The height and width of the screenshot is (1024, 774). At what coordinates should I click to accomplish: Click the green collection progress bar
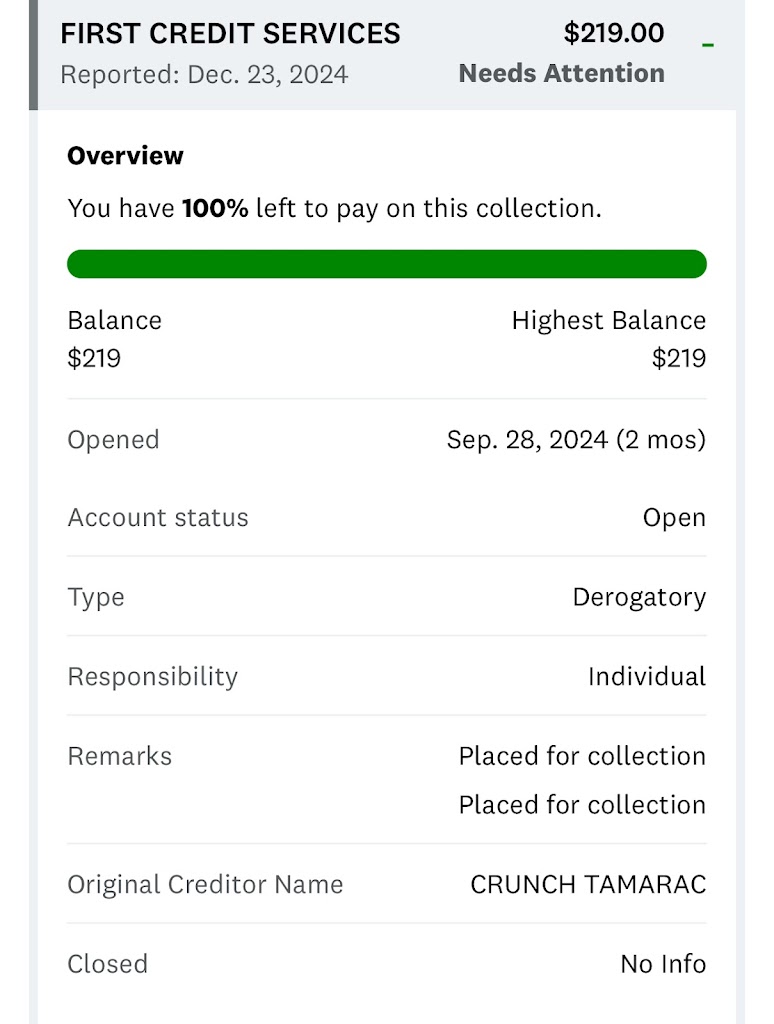point(386,264)
